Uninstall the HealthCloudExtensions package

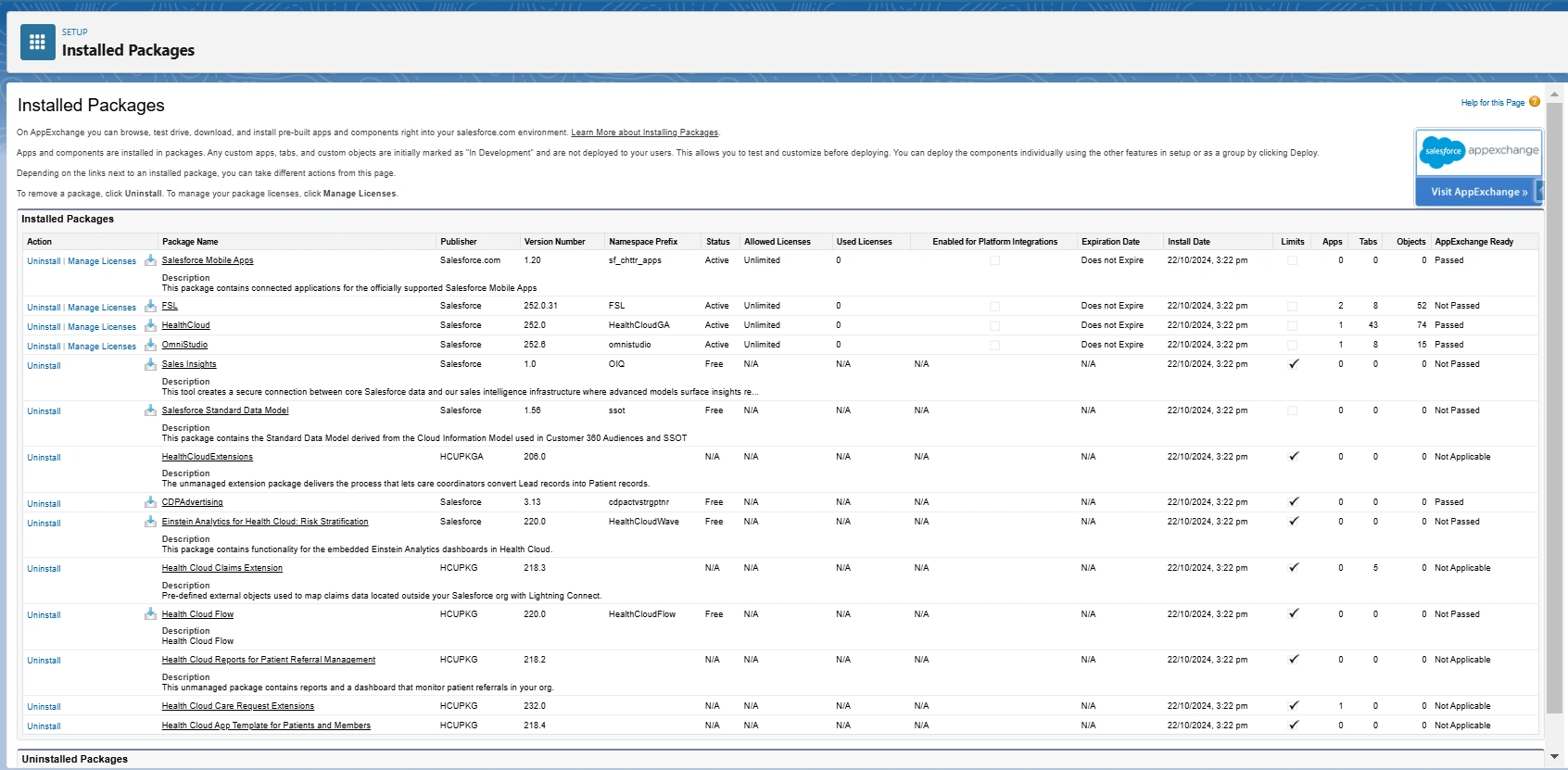coord(44,458)
